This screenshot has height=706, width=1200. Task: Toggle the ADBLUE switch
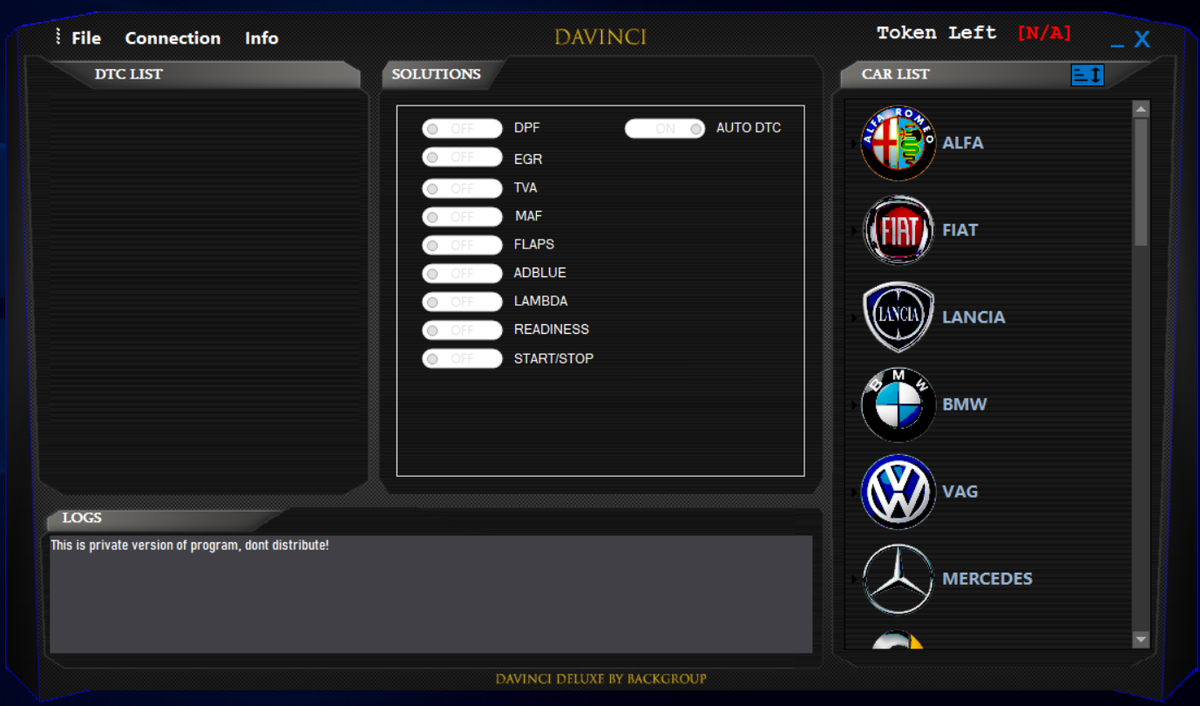[462, 273]
